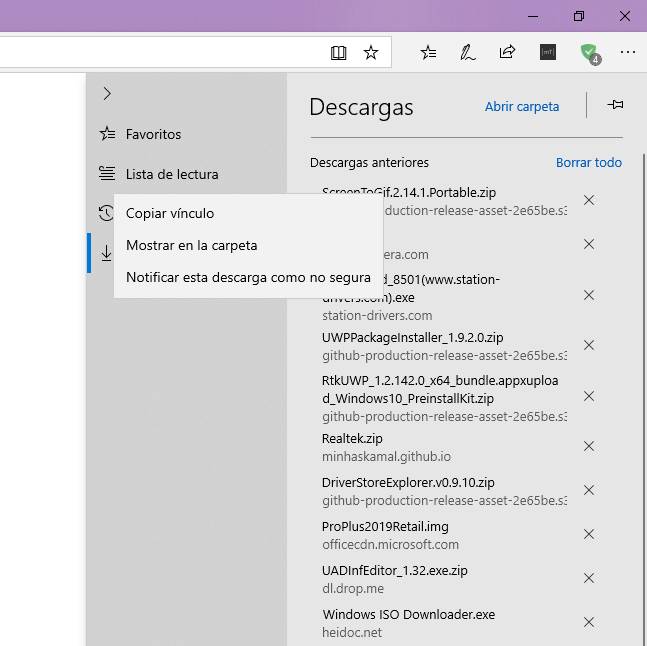Viewport: 647px width, 646px height.
Task: Open the Windows ISO Downloader.exe download
Action: pos(408,614)
